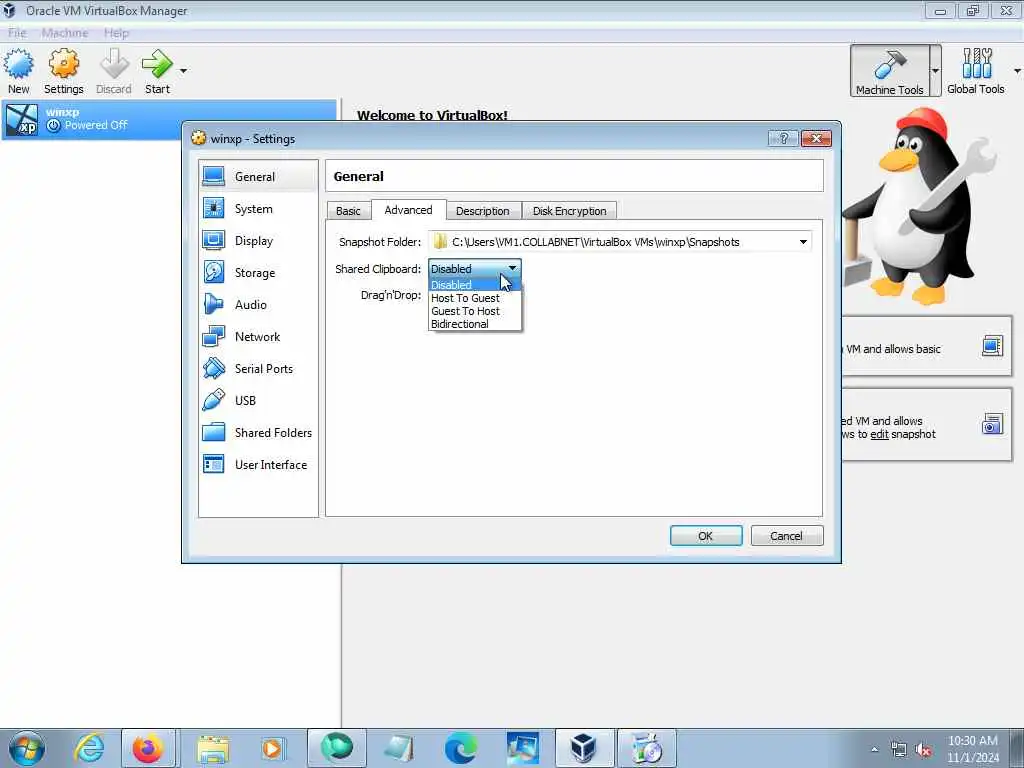Collapse the Shared Clipboard combo box
Viewport: 1024px width, 768px height.
tap(475, 268)
